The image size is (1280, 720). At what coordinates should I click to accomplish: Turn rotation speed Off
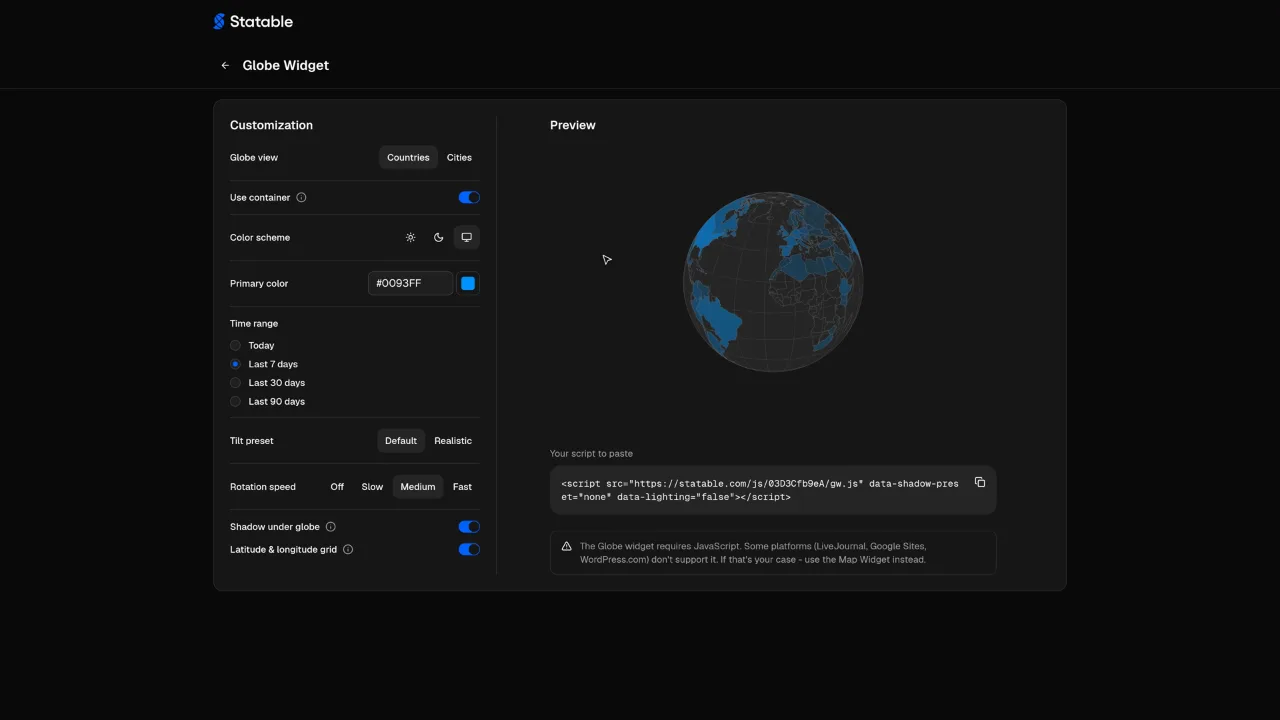pyautogui.click(x=337, y=487)
